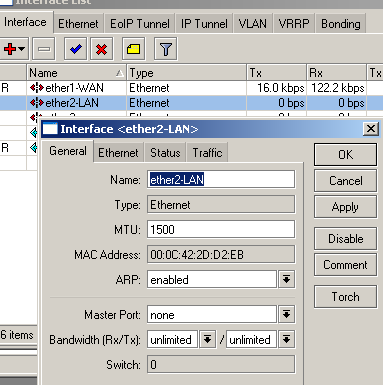Click the blue checkmark enable icon
Screen dimensions: 383x385
click(x=75, y=49)
